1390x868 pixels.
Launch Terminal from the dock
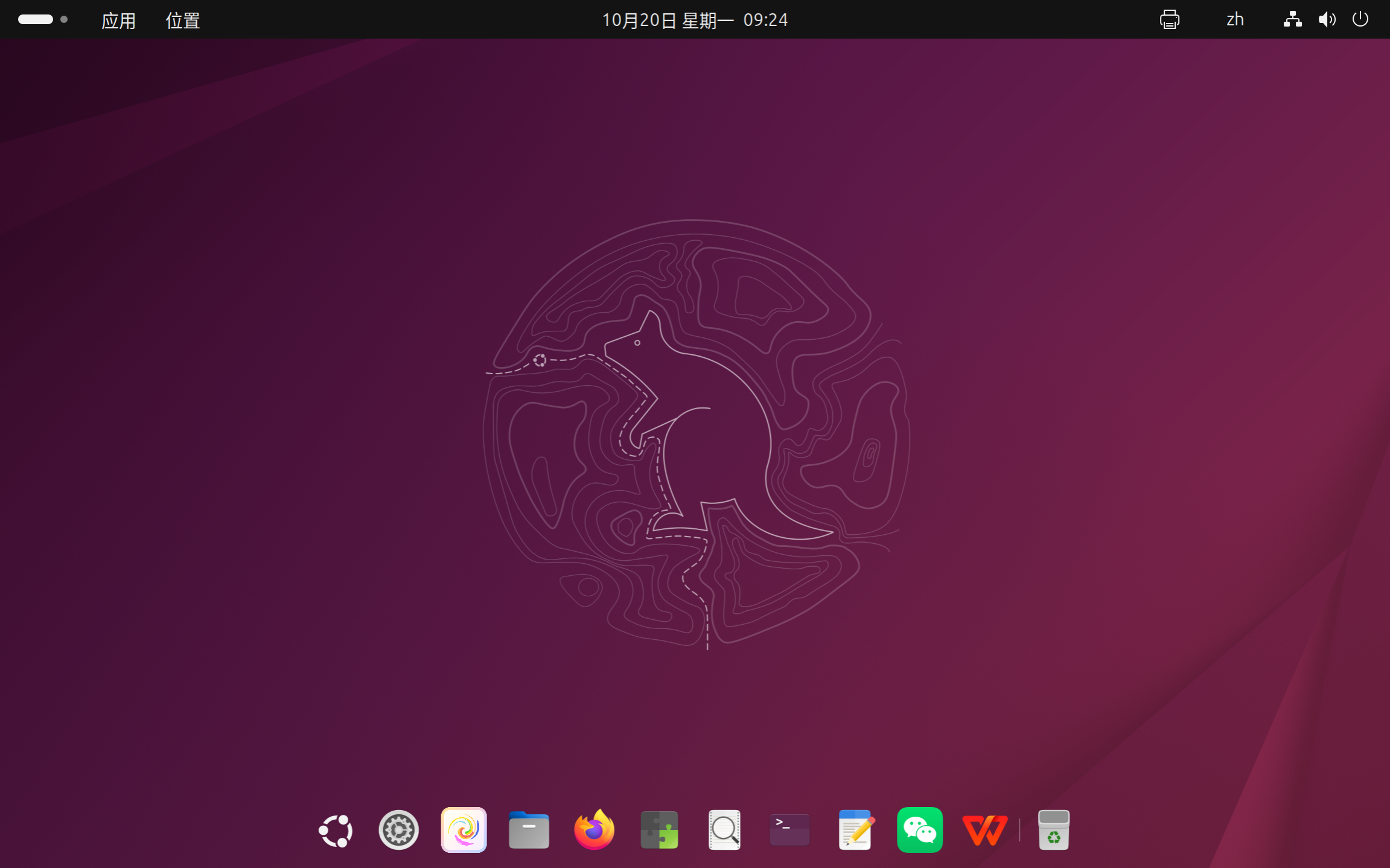789,830
